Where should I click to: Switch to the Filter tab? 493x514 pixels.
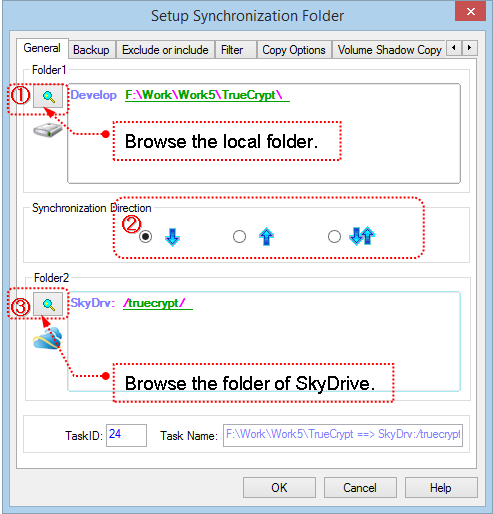(236, 50)
